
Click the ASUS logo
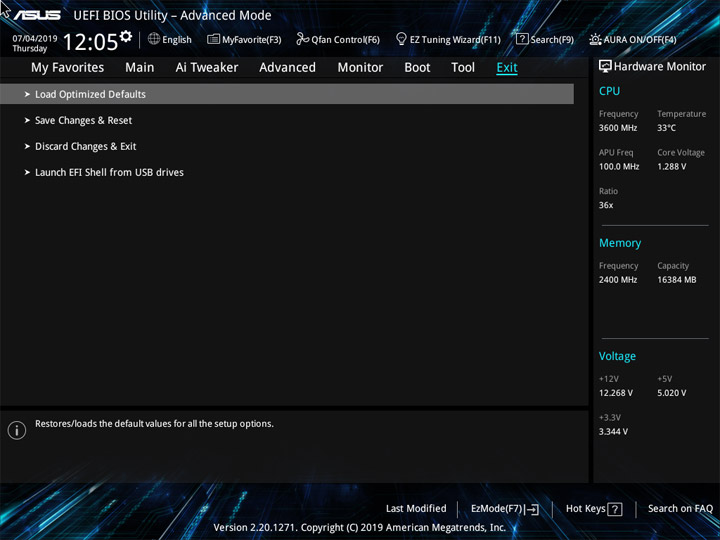(x=37, y=15)
